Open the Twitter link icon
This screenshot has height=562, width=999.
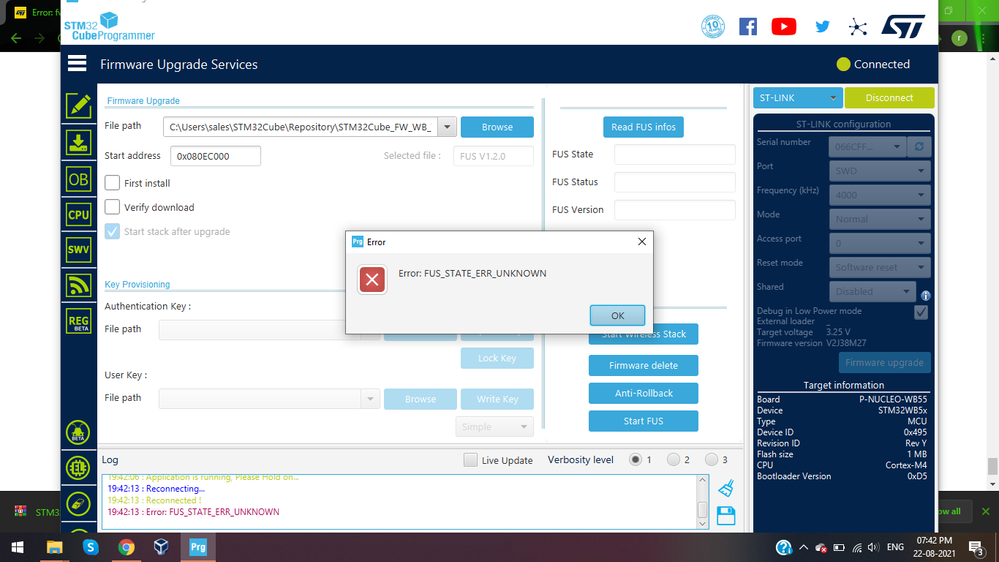822,27
